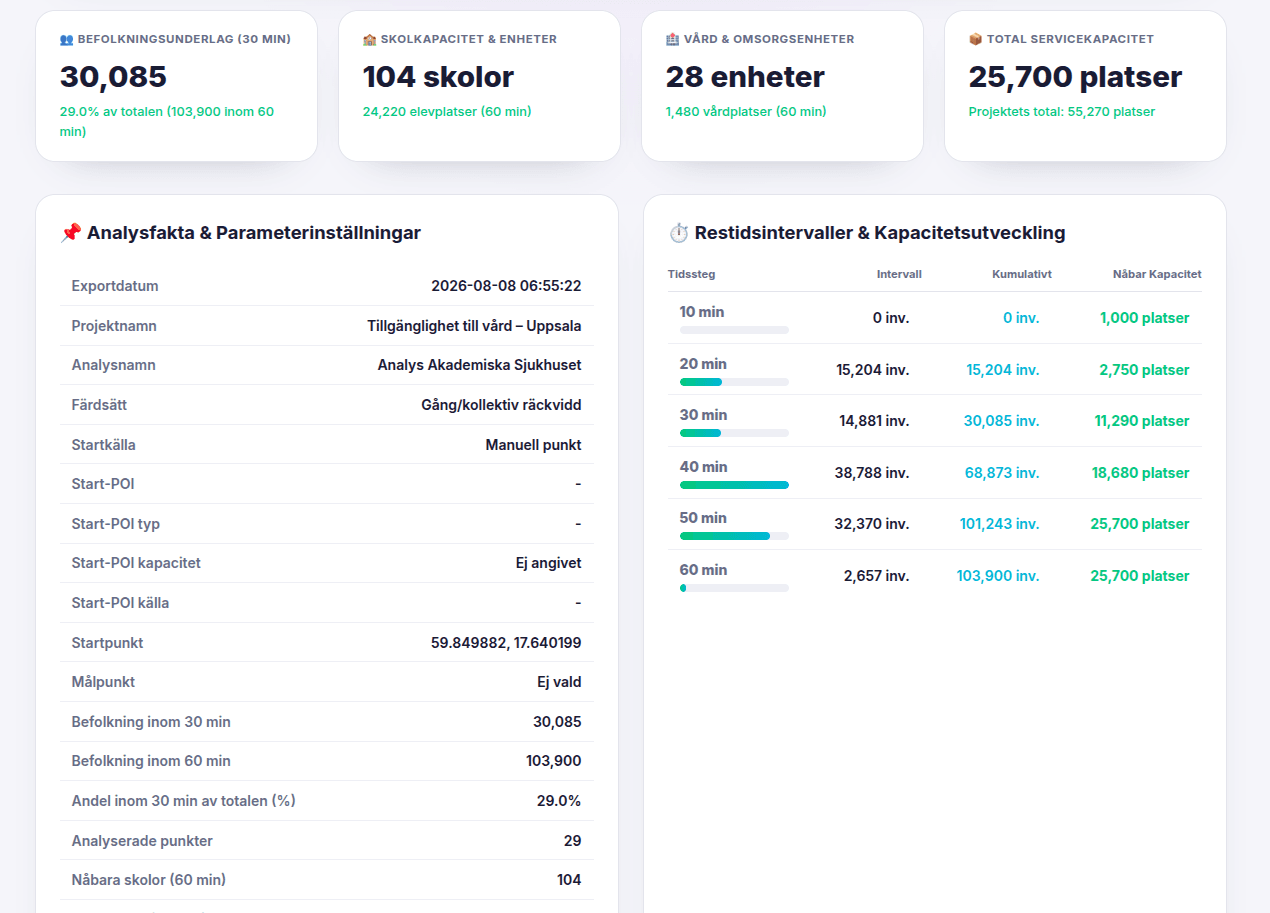The image size is (1270, 913).
Task: Click the Start-POI kapacitet label
Action: 136,563
